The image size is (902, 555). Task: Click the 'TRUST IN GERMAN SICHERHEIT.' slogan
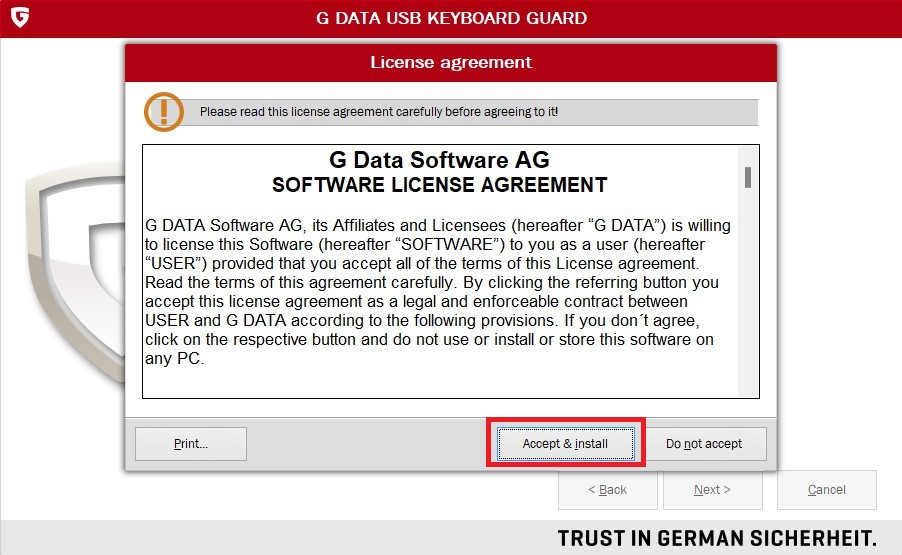coord(717,538)
